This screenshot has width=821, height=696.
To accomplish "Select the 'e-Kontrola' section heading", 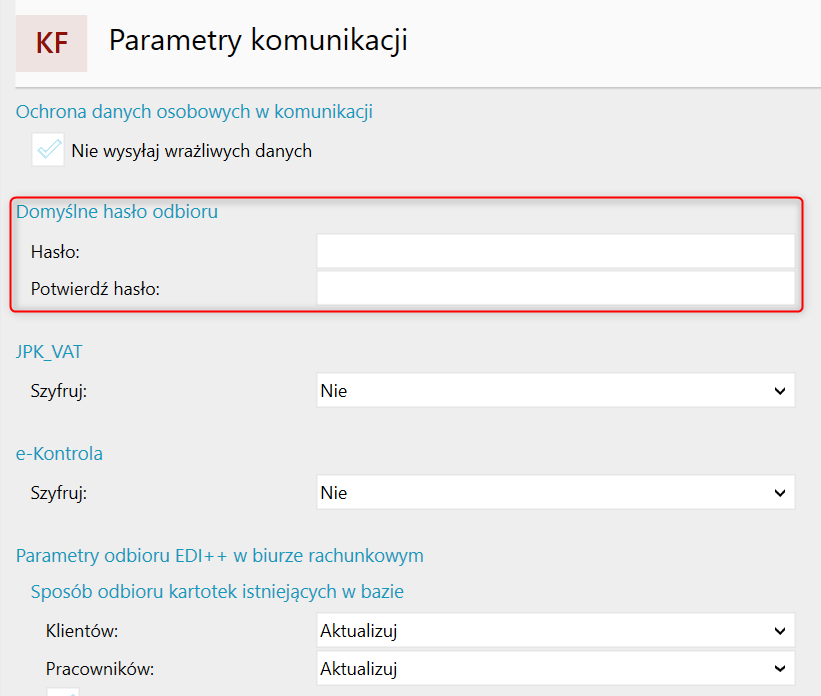I will (x=59, y=453).
